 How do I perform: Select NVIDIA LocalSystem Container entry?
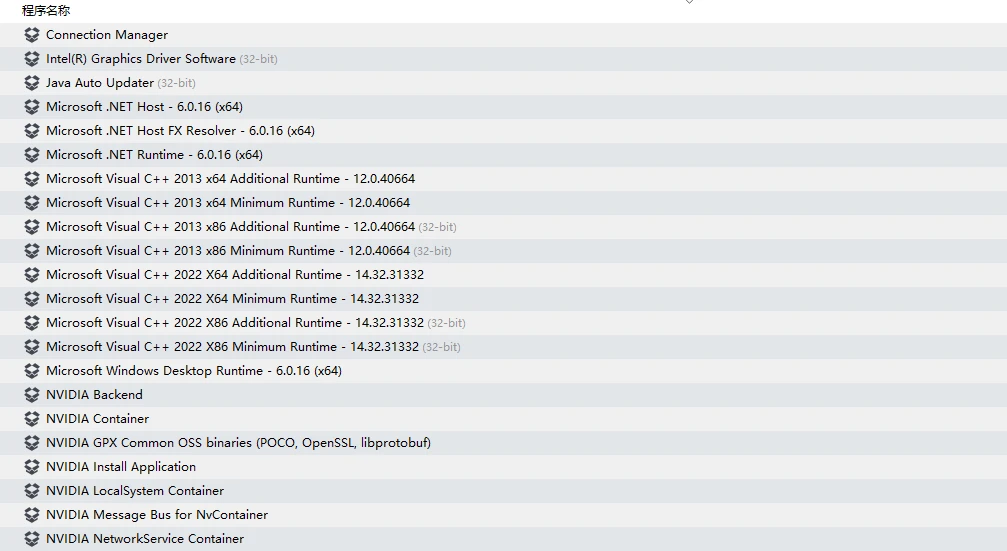pyautogui.click(x=504, y=491)
